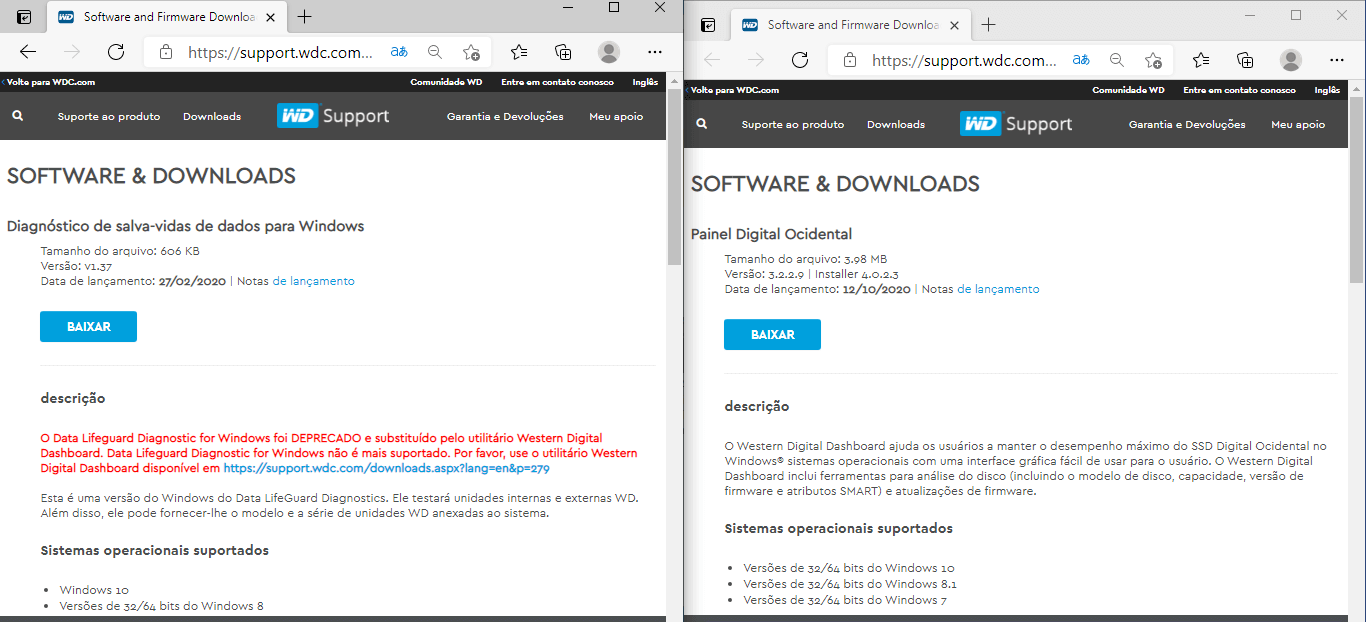The image size is (1366, 622).
Task: Add right window page to favorites star
Action: point(1153,60)
